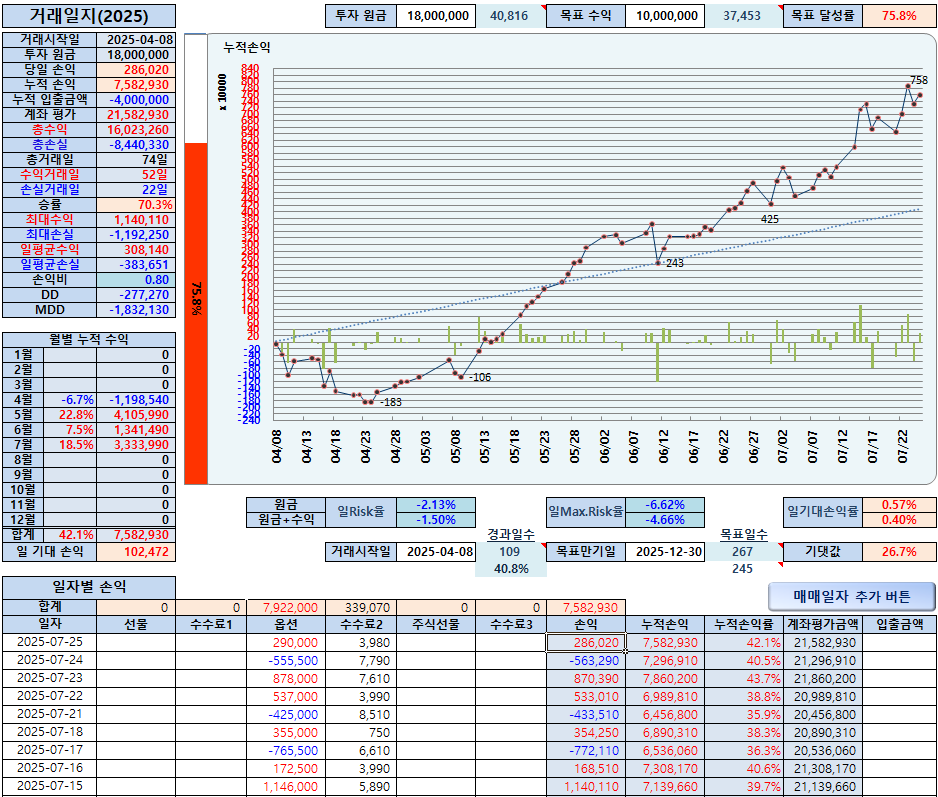Select the date cell 2025-07-24
The image size is (938, 797).
[50, 660]
